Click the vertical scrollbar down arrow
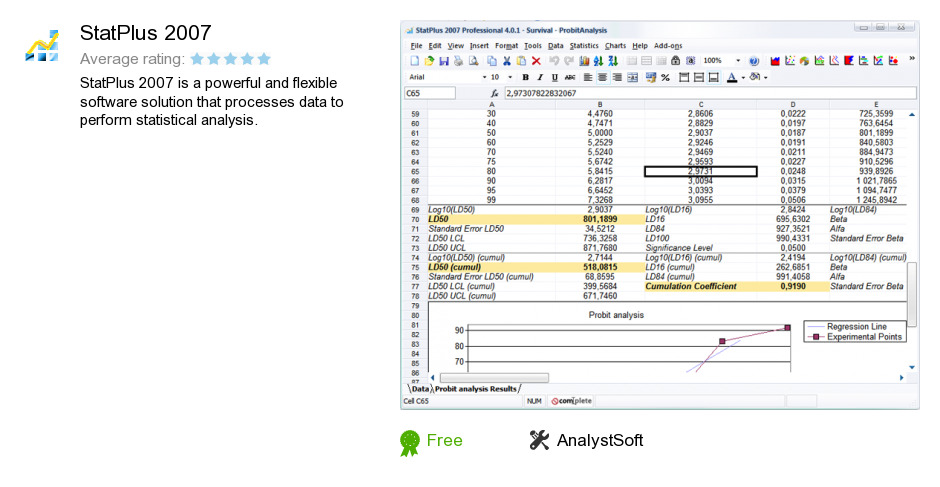The height and width of the screenshot is (487, 940). click(x=912, y=368)
